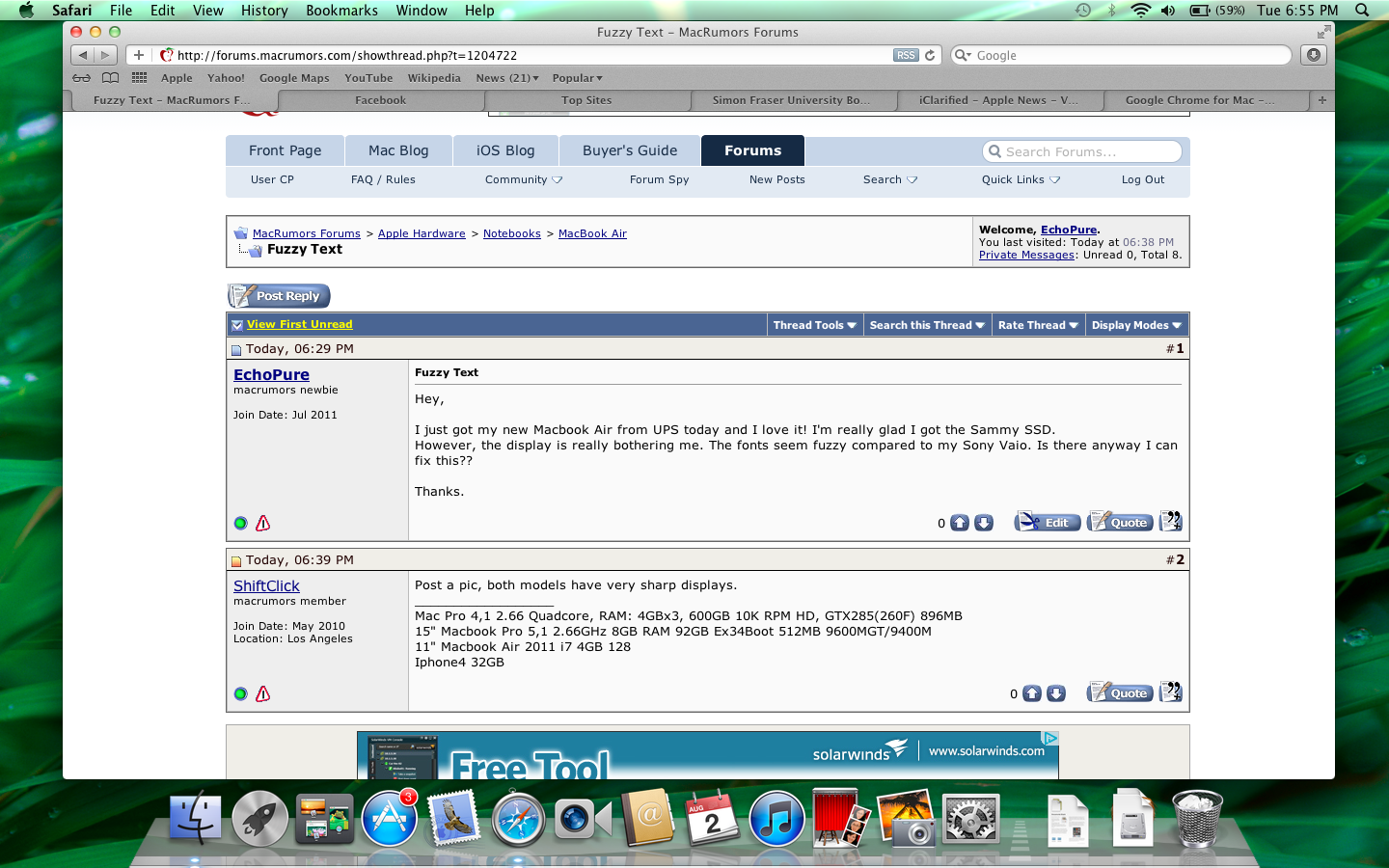Show Top Sites grid icon
The height and width of the screenshot is (868, 1389).
pos(140,78)
